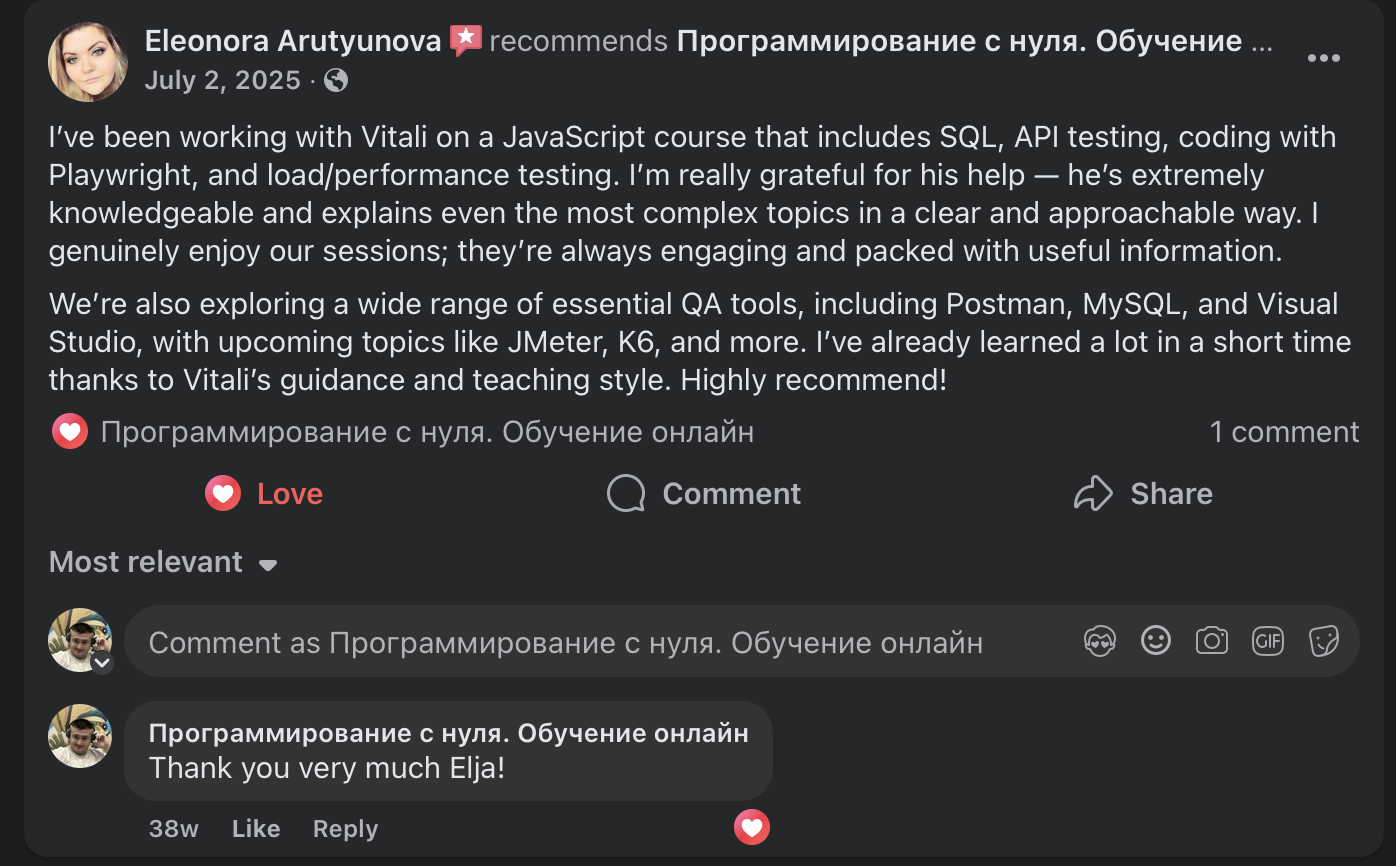The image size is (1396, 866).
Task: Click the heart reaction on the comment
Action: click(752, 827)
